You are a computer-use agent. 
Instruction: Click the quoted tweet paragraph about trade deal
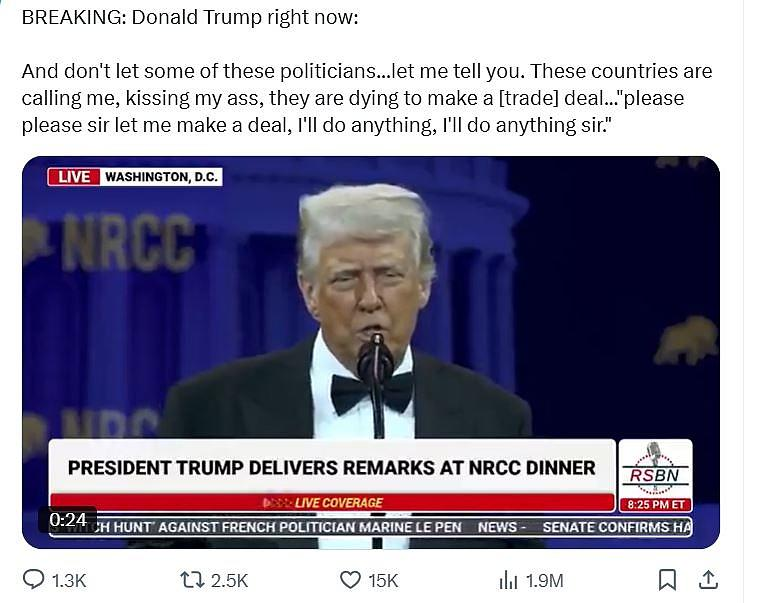pyautogui.click(x=367, y=99)
